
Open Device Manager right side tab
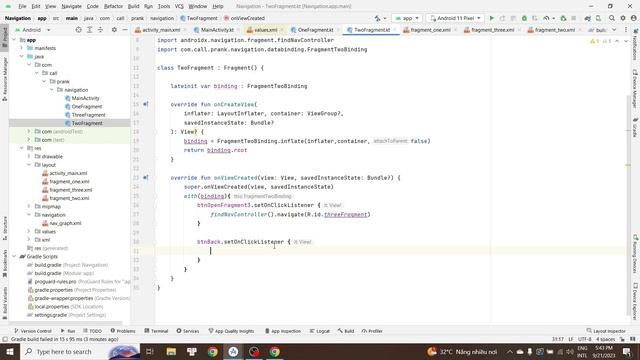(x=635, y=89)
